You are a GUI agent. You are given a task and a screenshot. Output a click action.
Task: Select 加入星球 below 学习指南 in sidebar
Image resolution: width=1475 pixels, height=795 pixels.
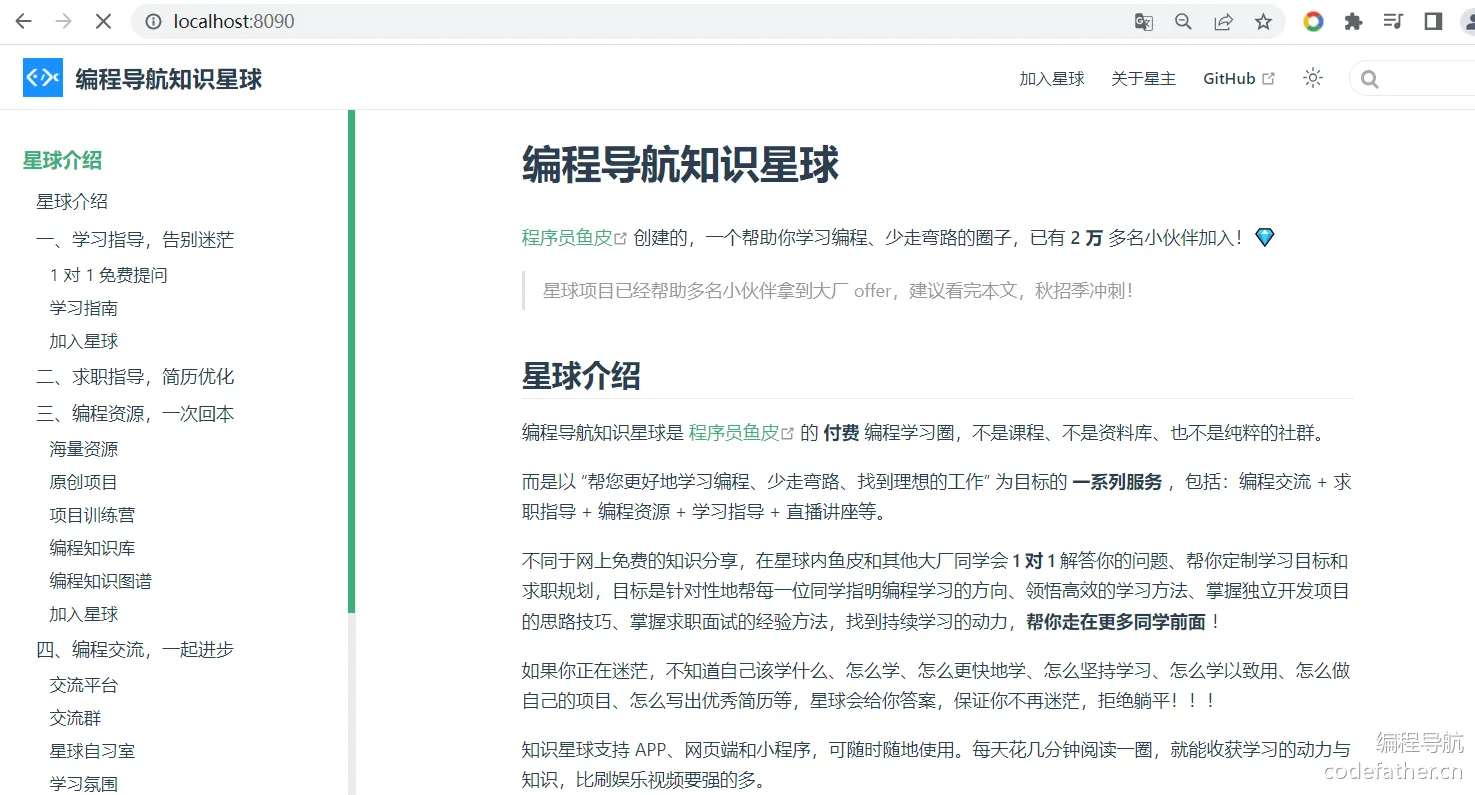(x=84, y=341)
